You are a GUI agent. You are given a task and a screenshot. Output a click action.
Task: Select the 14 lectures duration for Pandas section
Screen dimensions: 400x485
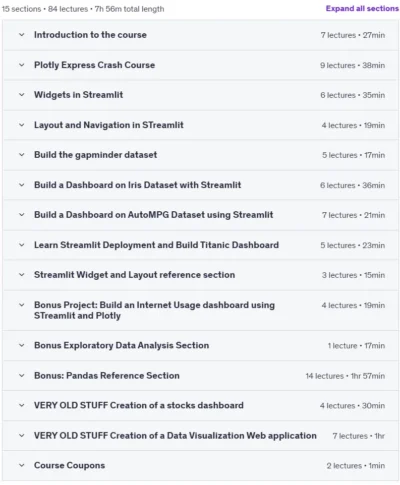click(345, 376)
